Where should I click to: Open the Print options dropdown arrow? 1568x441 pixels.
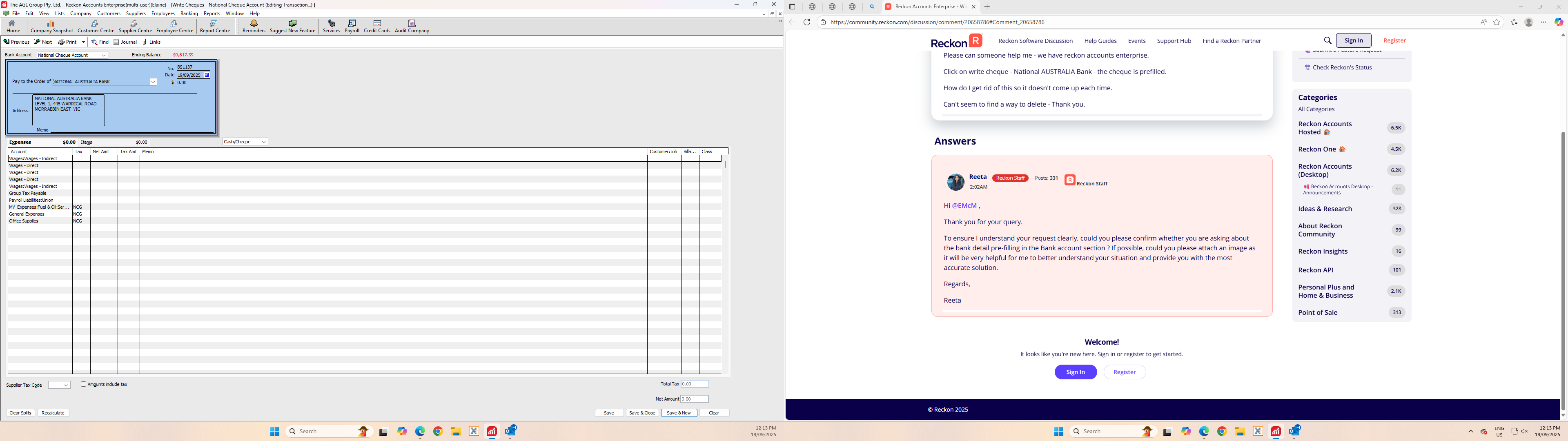83,42
